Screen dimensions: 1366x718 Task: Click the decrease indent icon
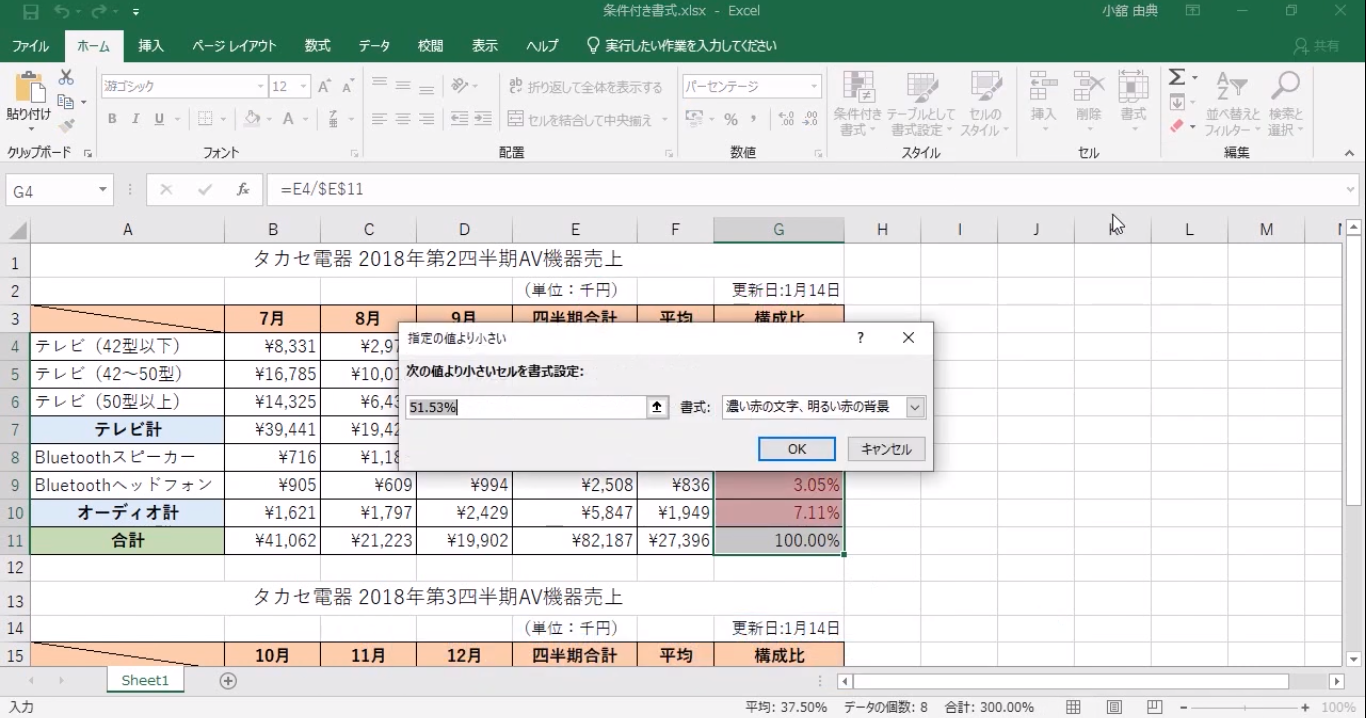[x=459, y=119]
